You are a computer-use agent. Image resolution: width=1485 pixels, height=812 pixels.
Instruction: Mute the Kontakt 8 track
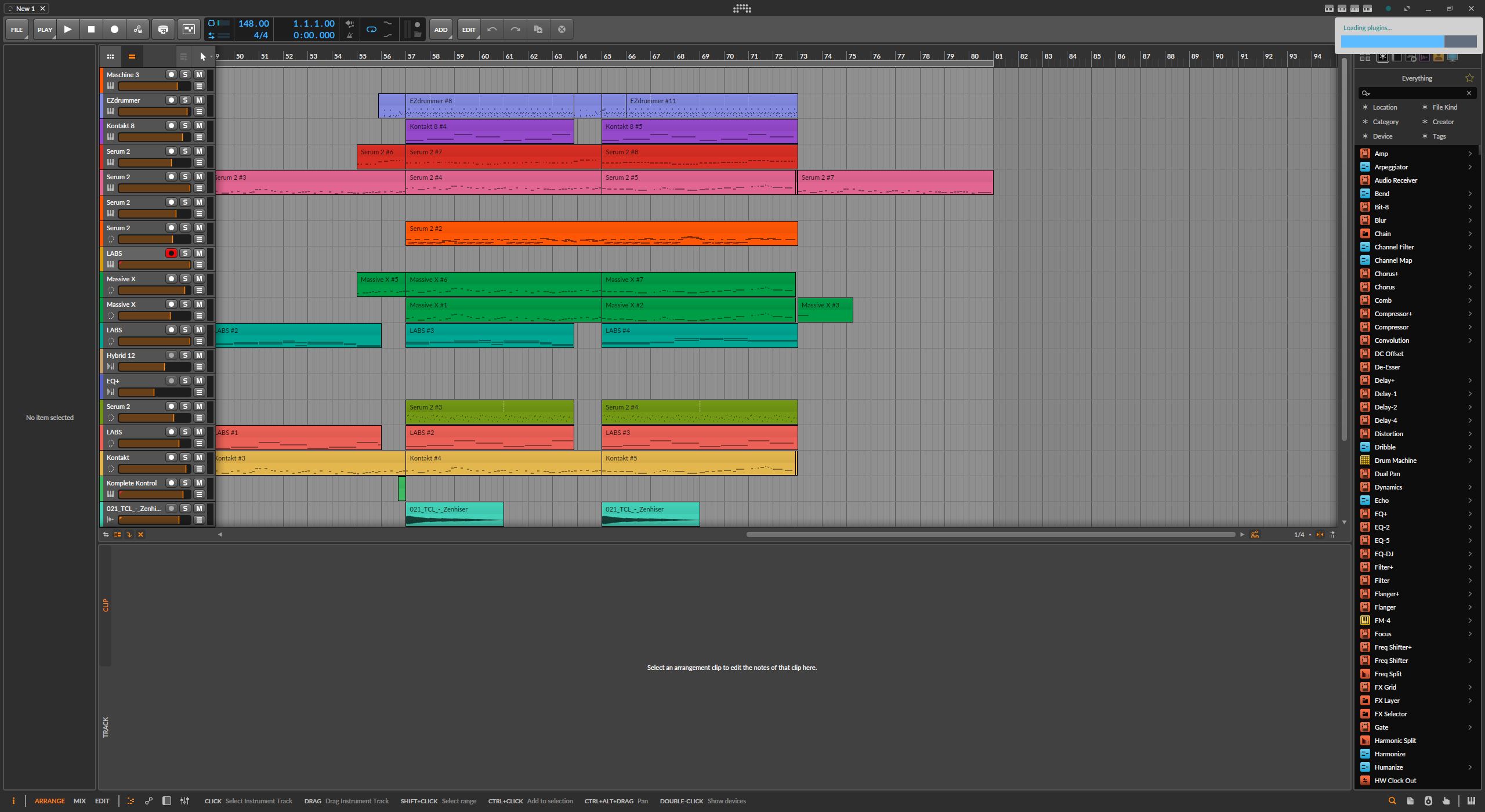coord(199,125)
